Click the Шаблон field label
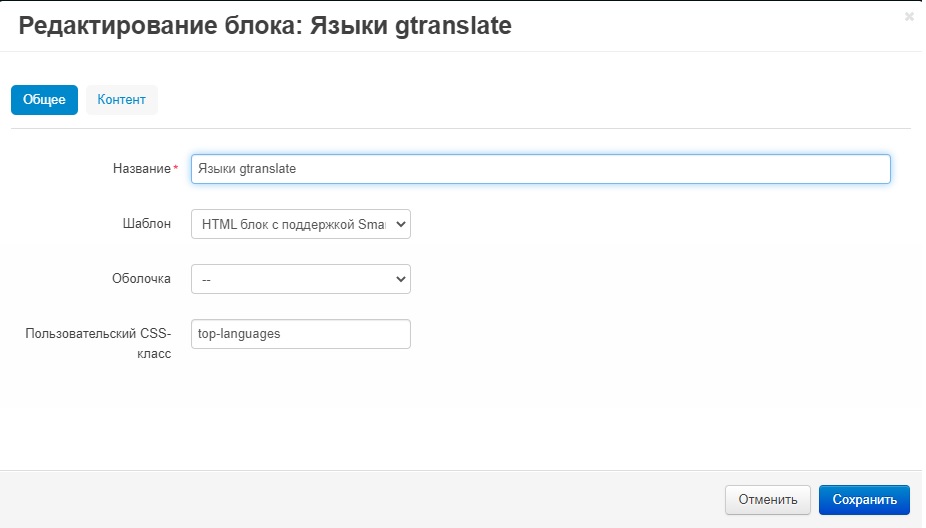 [x=146, y=225]
